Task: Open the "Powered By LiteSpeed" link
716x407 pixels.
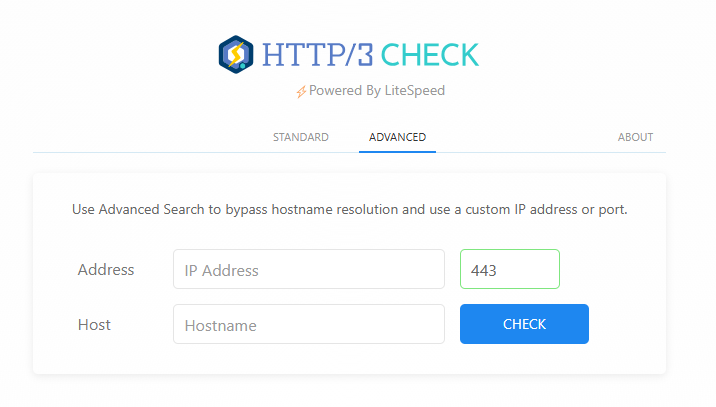Action: 376,91
